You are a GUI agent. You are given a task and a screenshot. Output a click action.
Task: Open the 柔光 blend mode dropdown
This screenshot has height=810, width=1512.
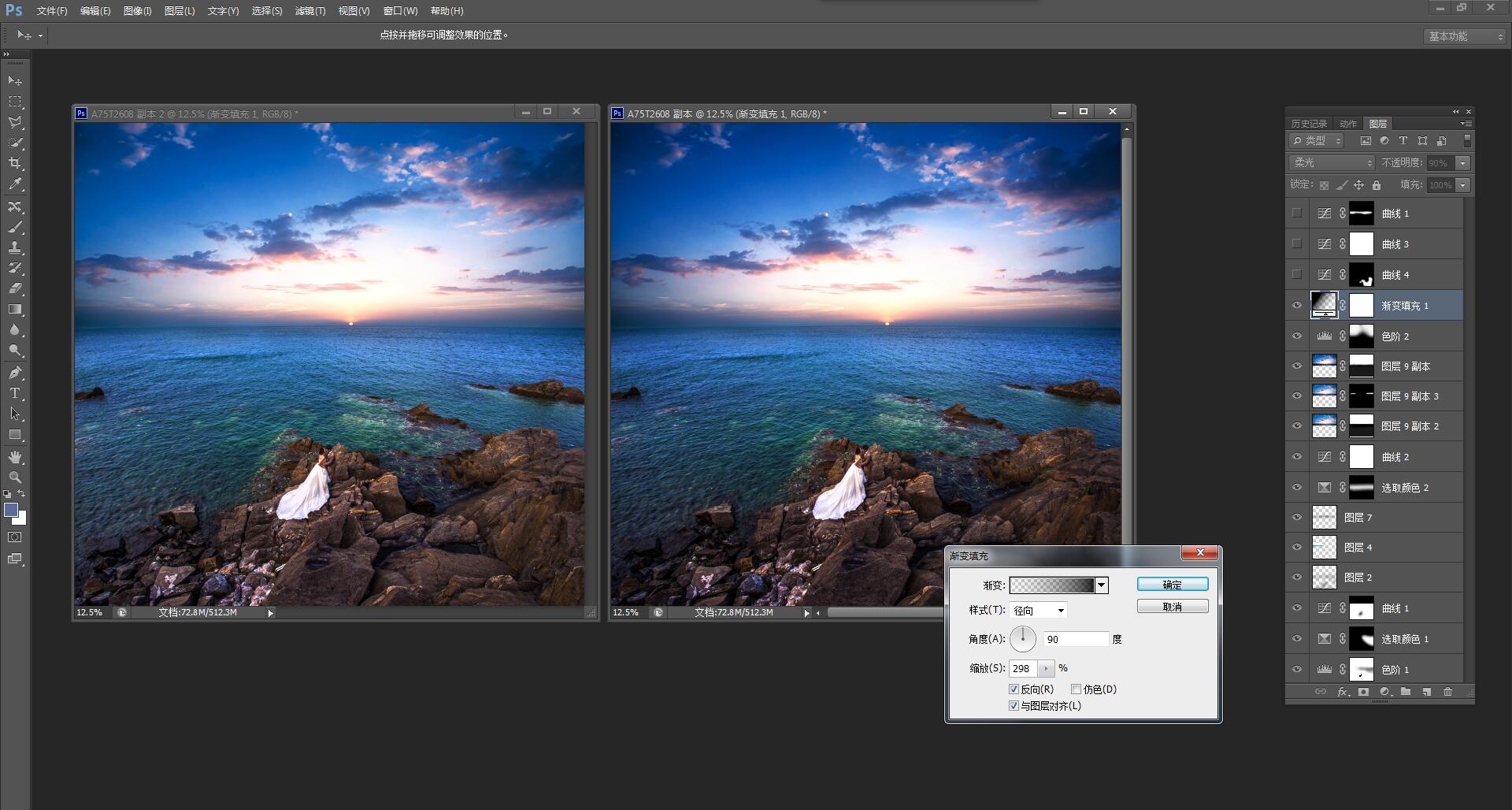tap(1332, 163)
